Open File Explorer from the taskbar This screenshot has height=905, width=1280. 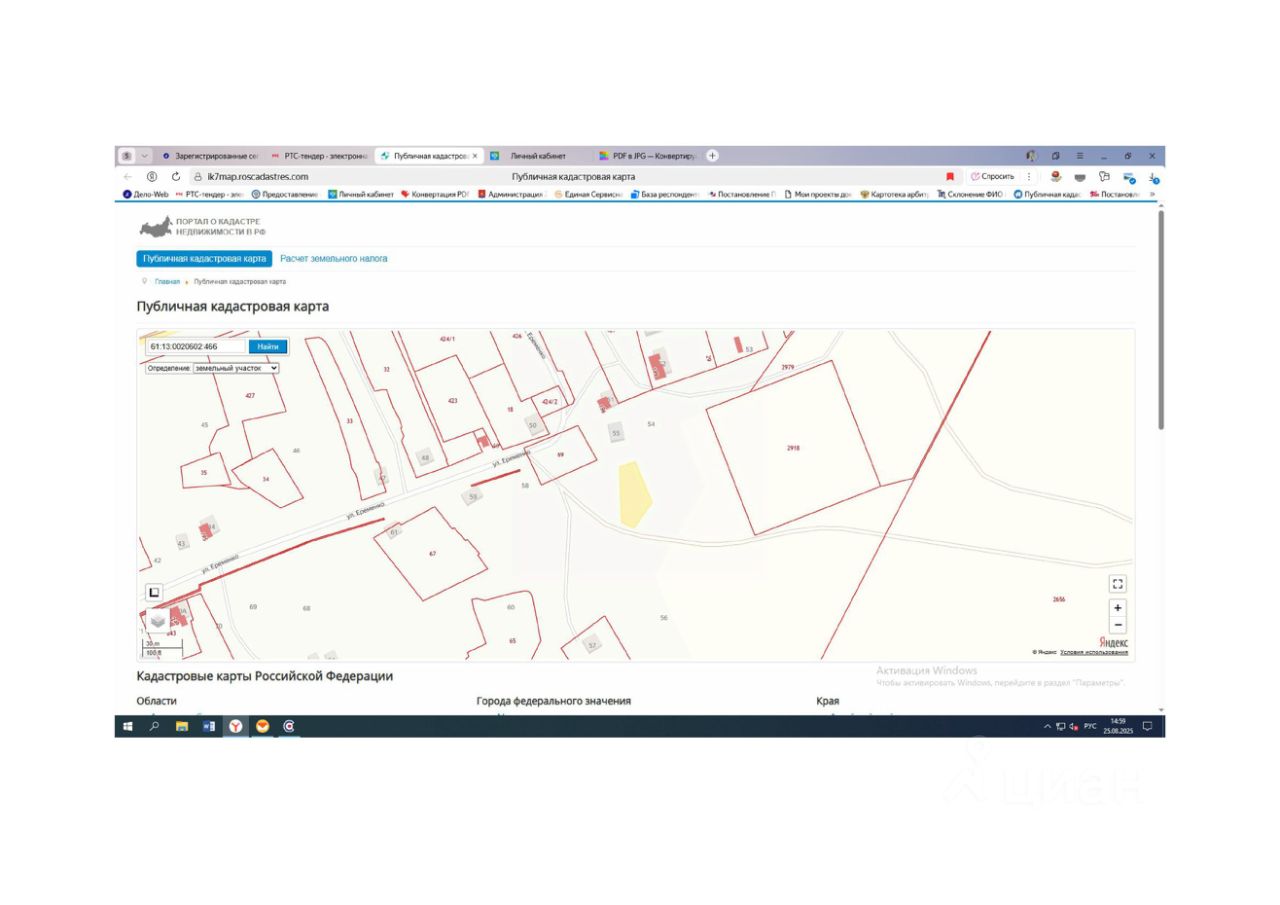(x=182, y=727)
